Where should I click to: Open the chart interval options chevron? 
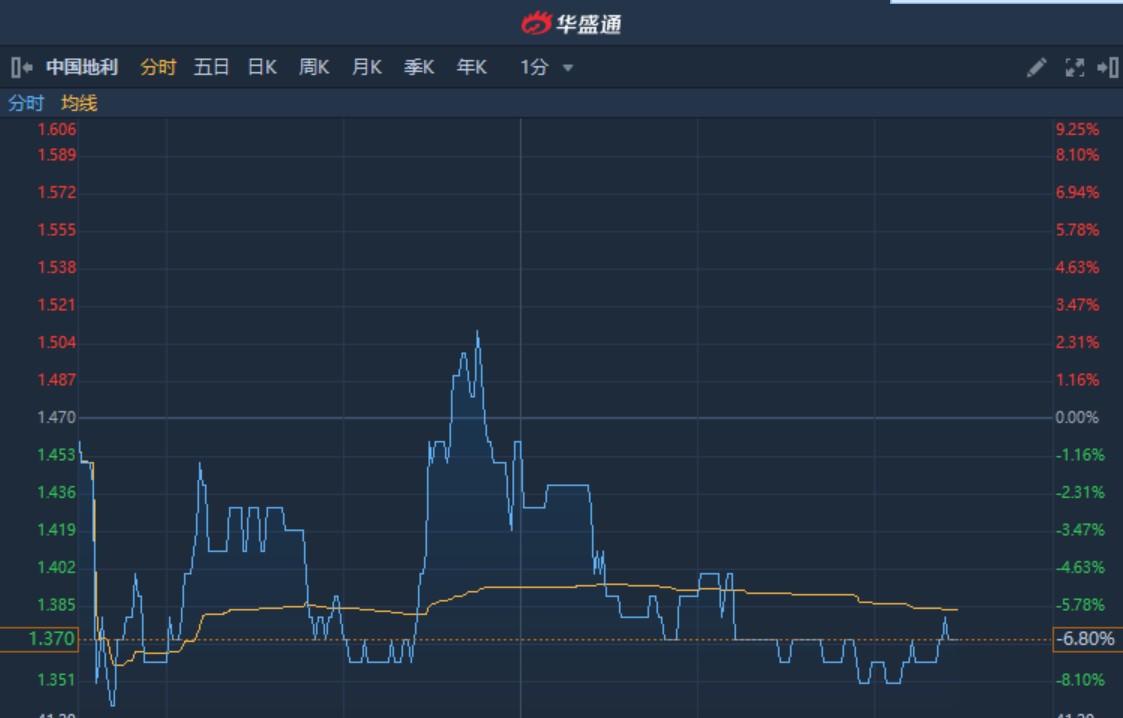pos(566,67)
